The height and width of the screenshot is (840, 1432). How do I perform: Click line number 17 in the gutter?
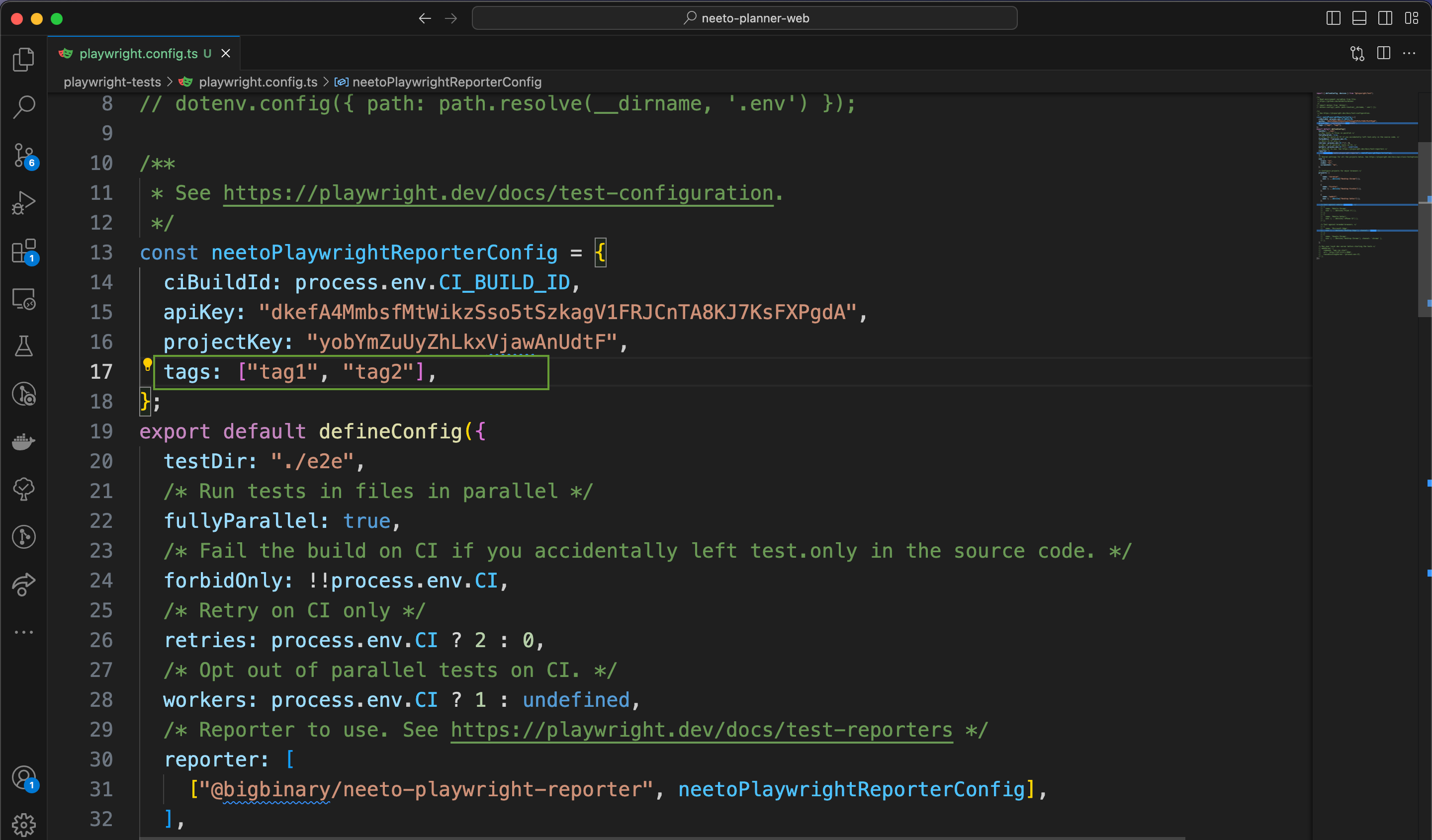pos(101,372)
